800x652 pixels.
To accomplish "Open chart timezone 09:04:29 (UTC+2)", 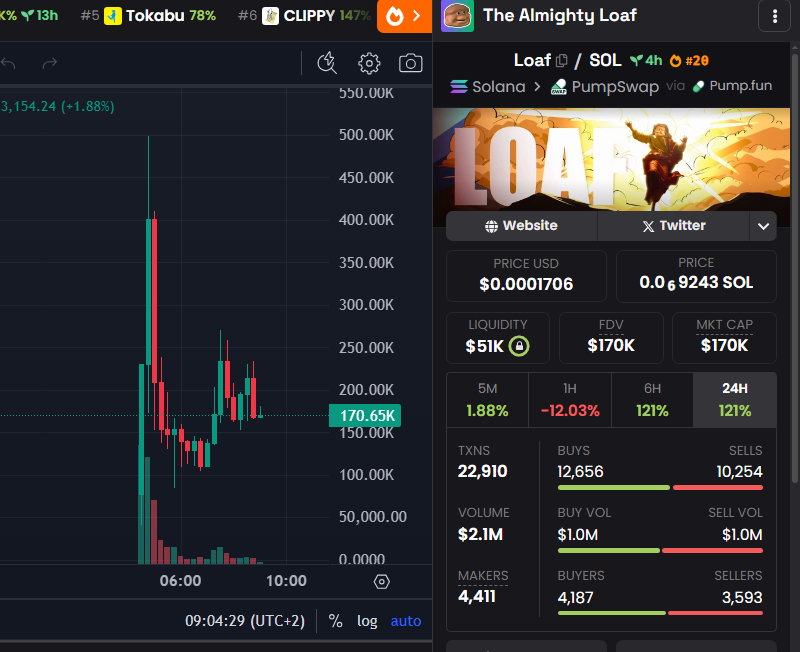I will tap(245, 621).
